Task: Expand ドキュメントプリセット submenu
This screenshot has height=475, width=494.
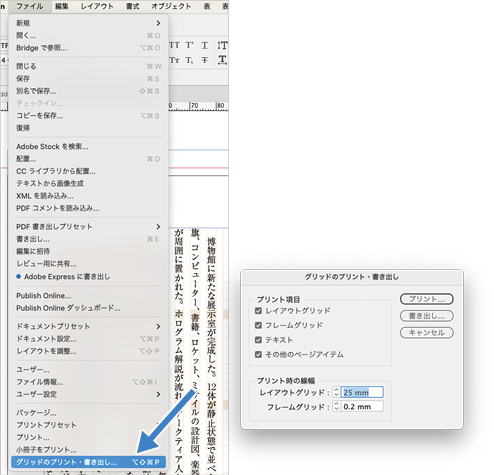Action: tap(88, 326)
